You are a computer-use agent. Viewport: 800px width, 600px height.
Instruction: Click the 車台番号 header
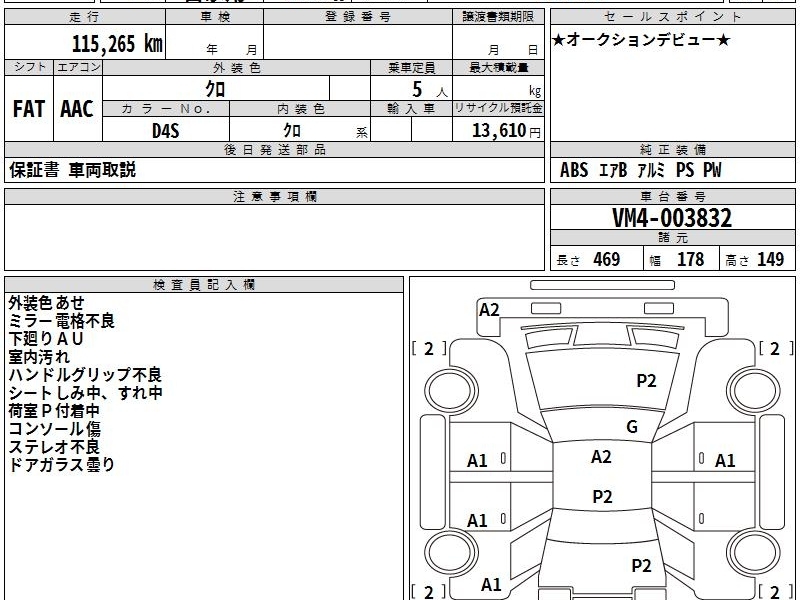click(x=672, y=196)
